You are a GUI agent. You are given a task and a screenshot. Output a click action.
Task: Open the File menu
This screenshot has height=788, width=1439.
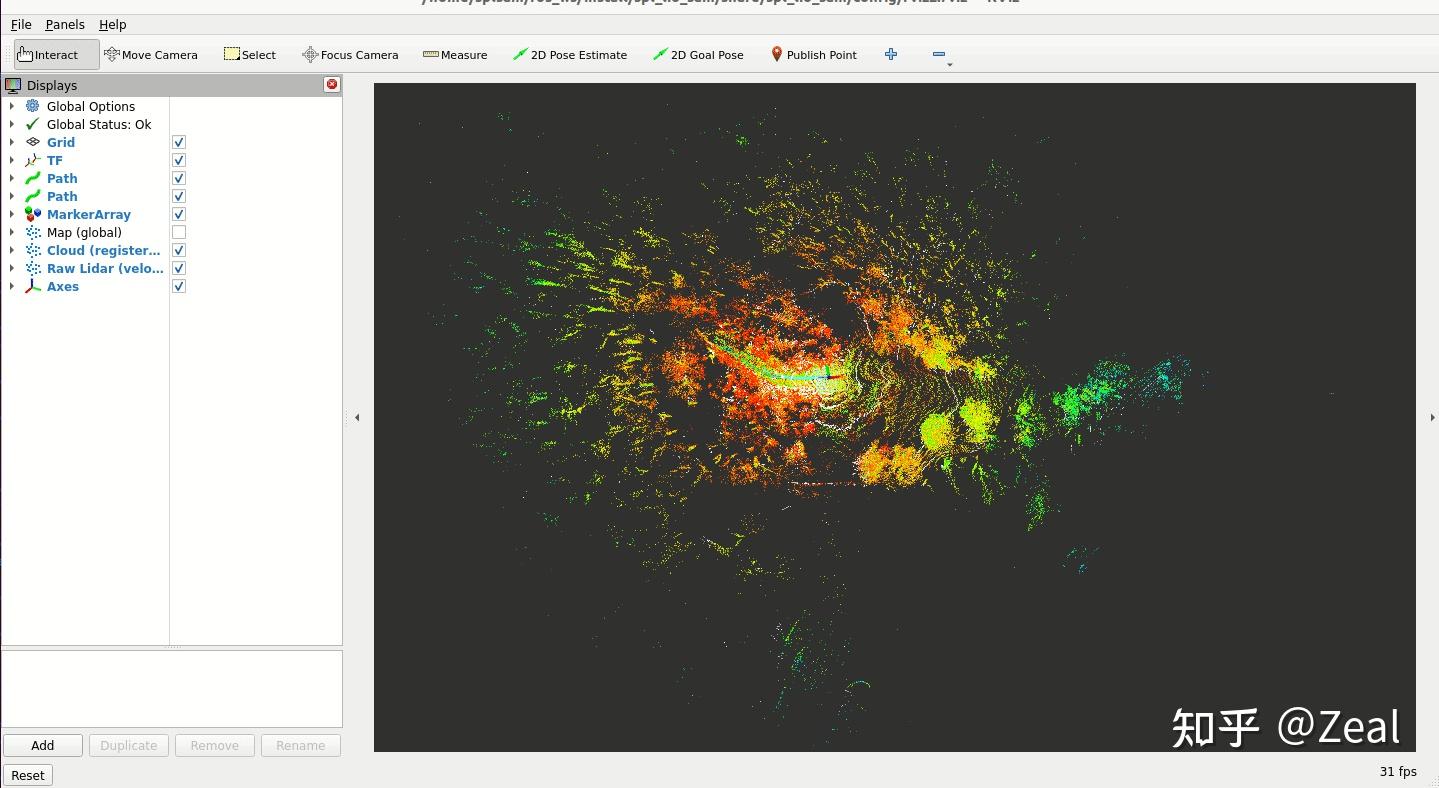coord(21,24)
